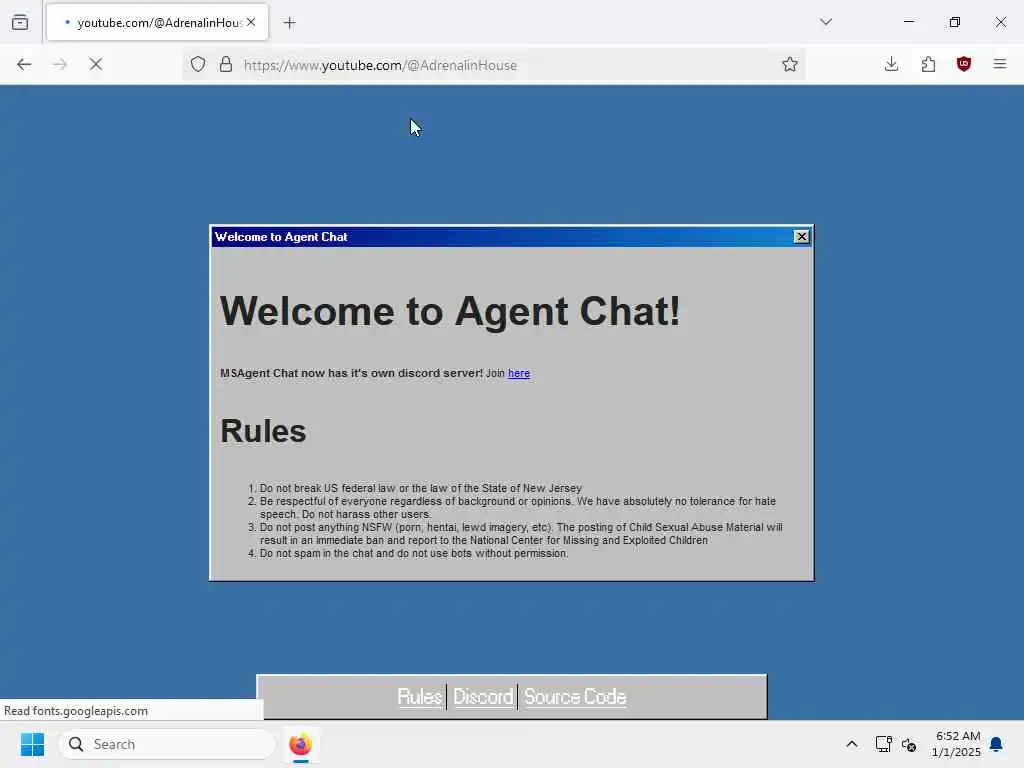Close the Welcome to Agent Chat dialog

pyautogui.click(x=801, y=237)
